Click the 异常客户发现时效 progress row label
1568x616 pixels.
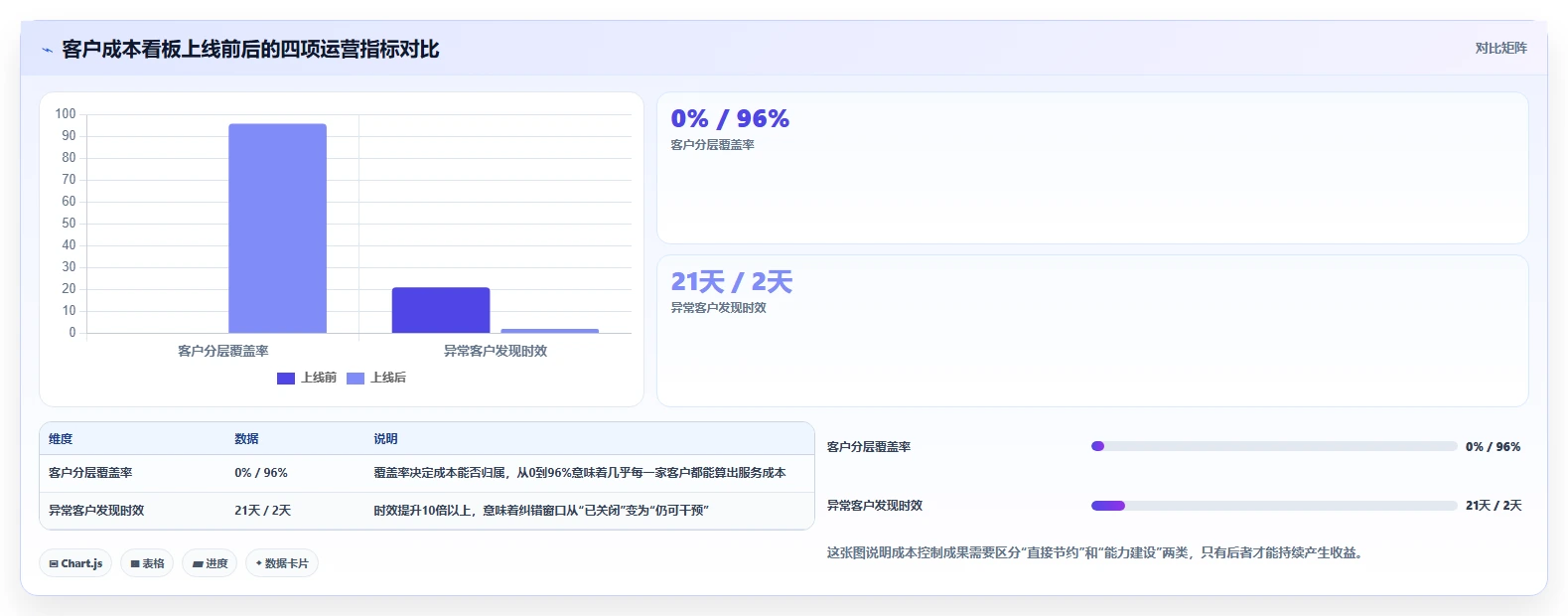click(x=875, y=506)
